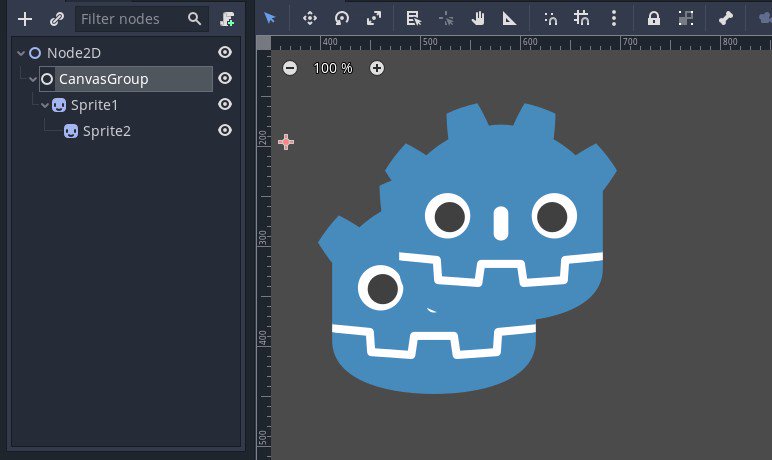Click the change pivot tool icon

click(x=446, y=19)
